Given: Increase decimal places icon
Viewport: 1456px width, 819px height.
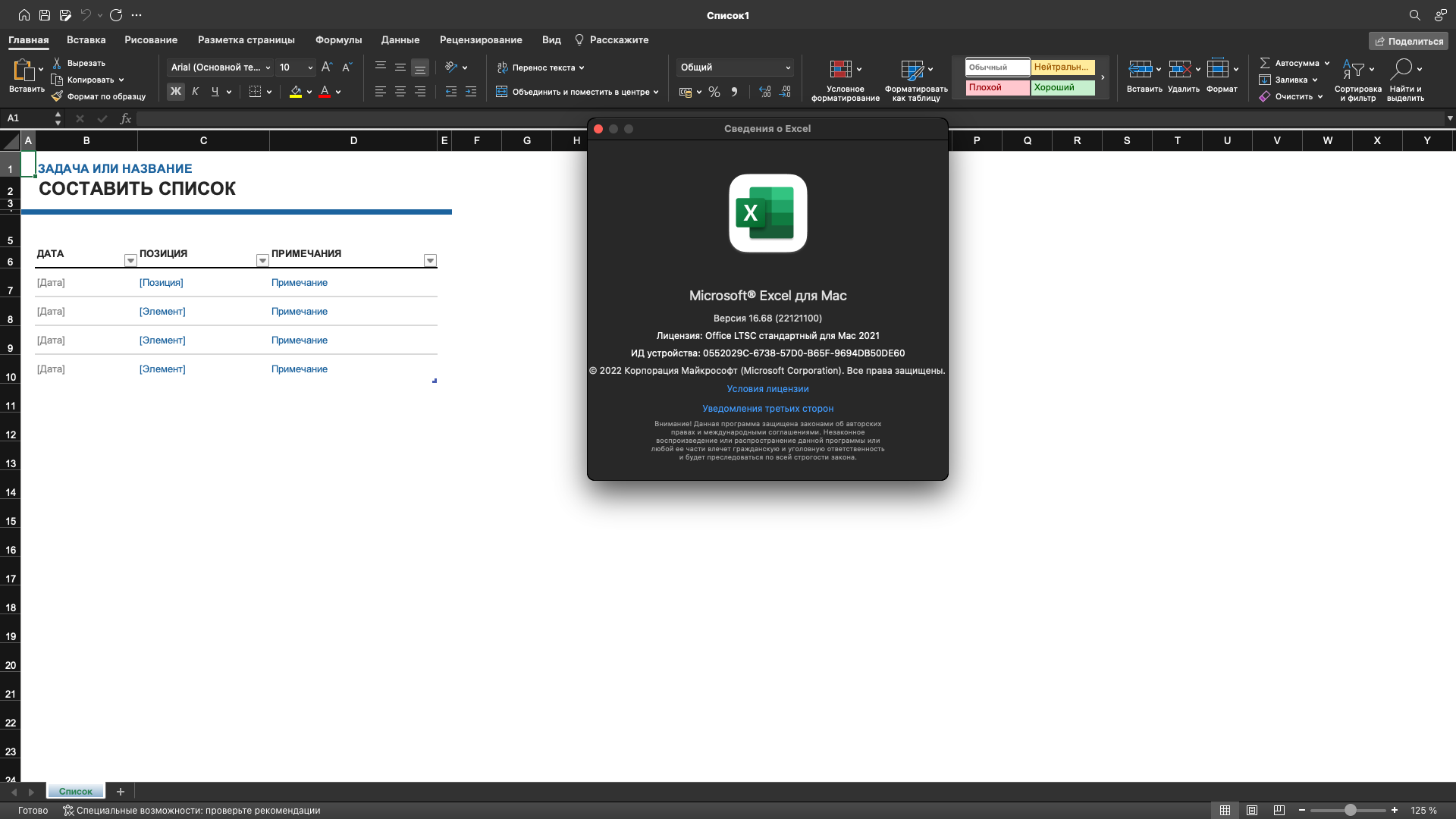Looking at the screenshot, I should click(764, 92).
